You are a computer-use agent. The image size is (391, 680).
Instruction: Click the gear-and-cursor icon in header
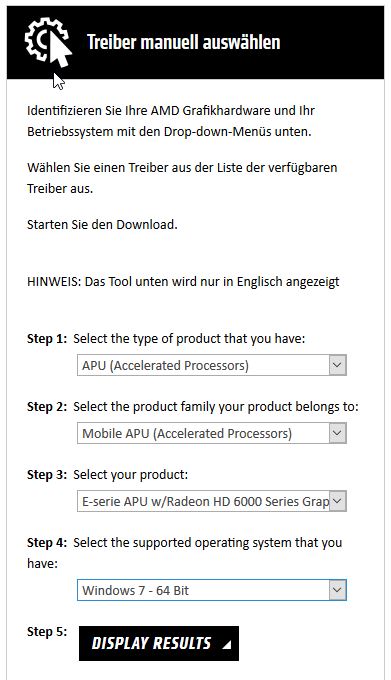click(48, 42)
